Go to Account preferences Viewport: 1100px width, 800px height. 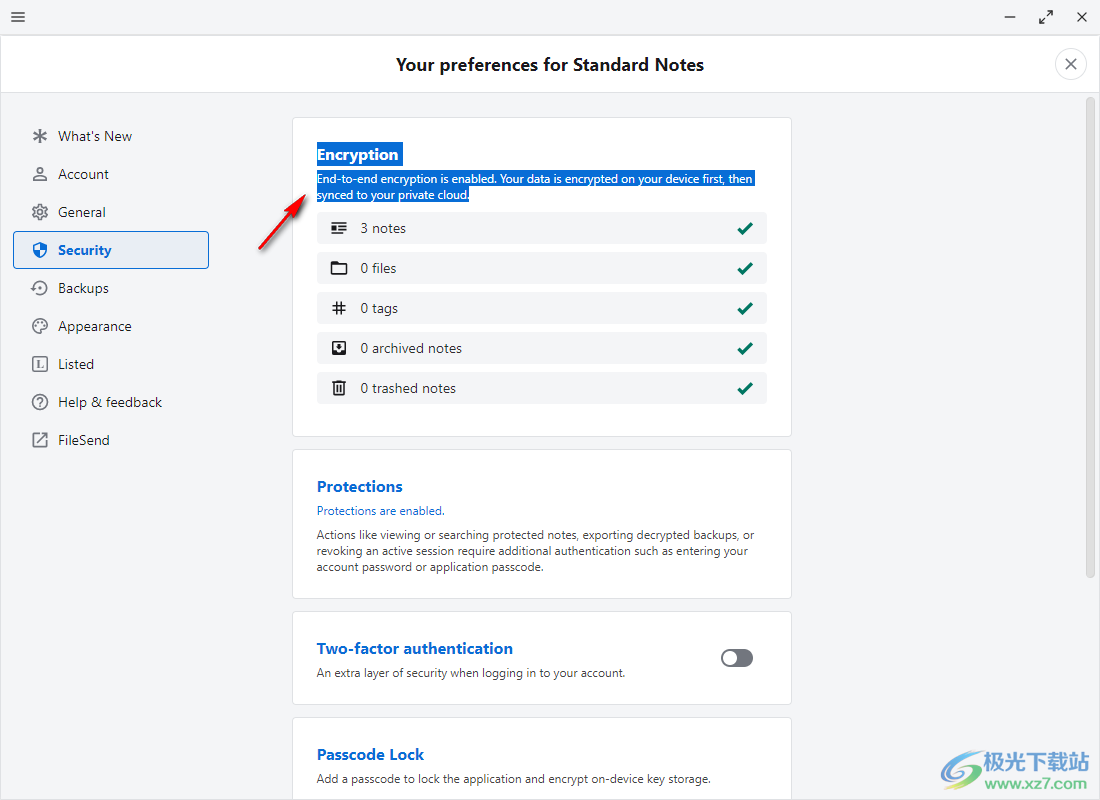pyautogui.click(x=111, y=174)
